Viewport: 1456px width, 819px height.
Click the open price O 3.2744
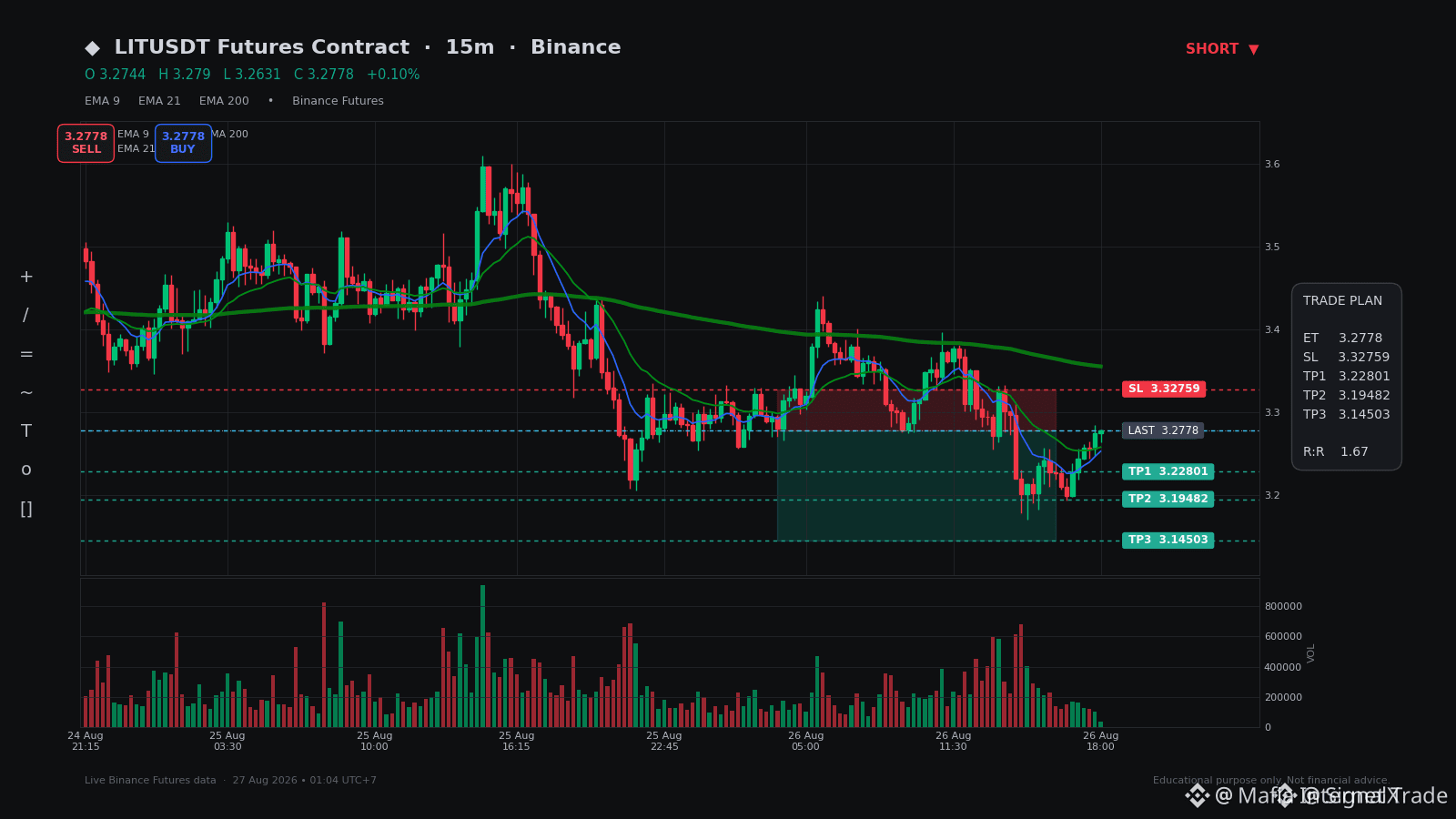pyautogui.click(x=115, y=75)
